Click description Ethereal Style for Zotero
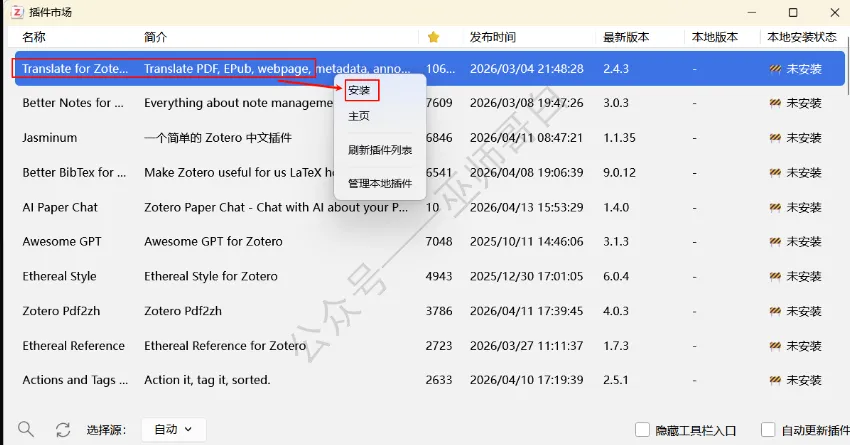850x445 pixels. (x=211, y=276)
